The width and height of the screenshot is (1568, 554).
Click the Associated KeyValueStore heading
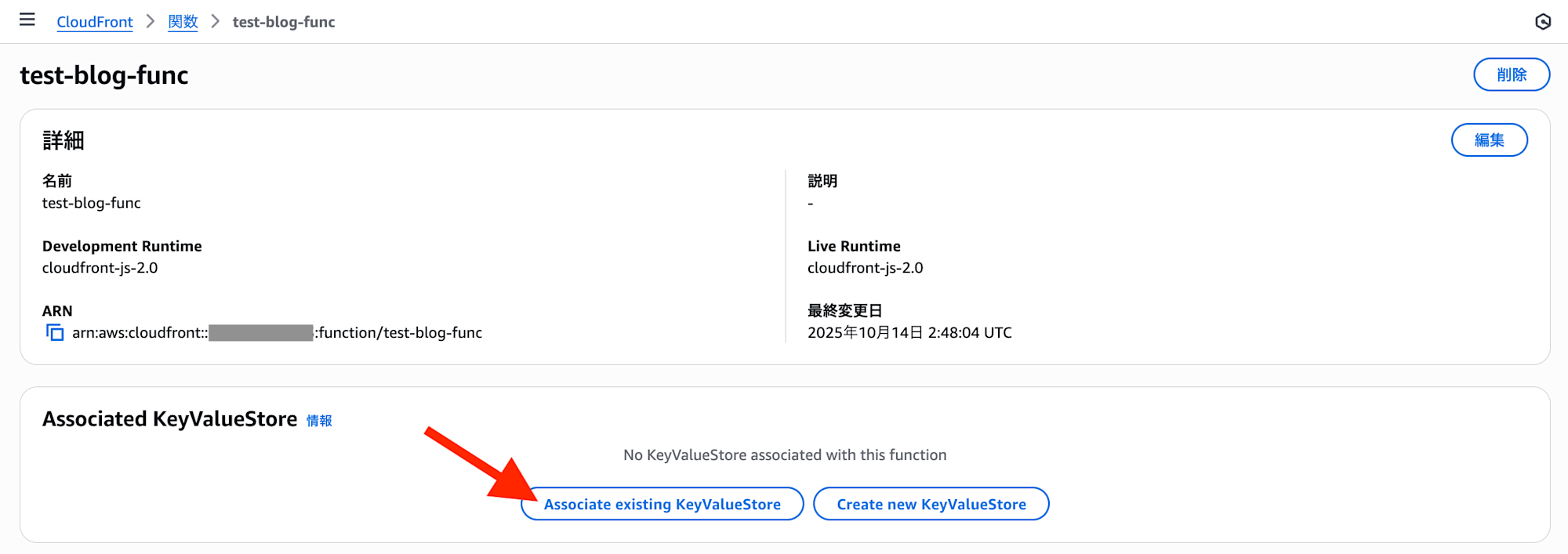(x=170, y=419)
